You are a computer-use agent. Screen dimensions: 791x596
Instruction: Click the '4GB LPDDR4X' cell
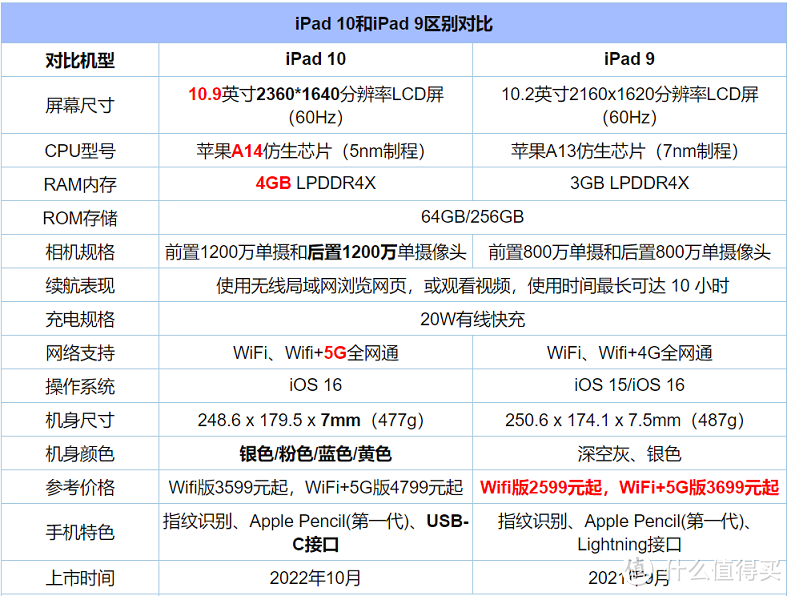tap(315, 184)
